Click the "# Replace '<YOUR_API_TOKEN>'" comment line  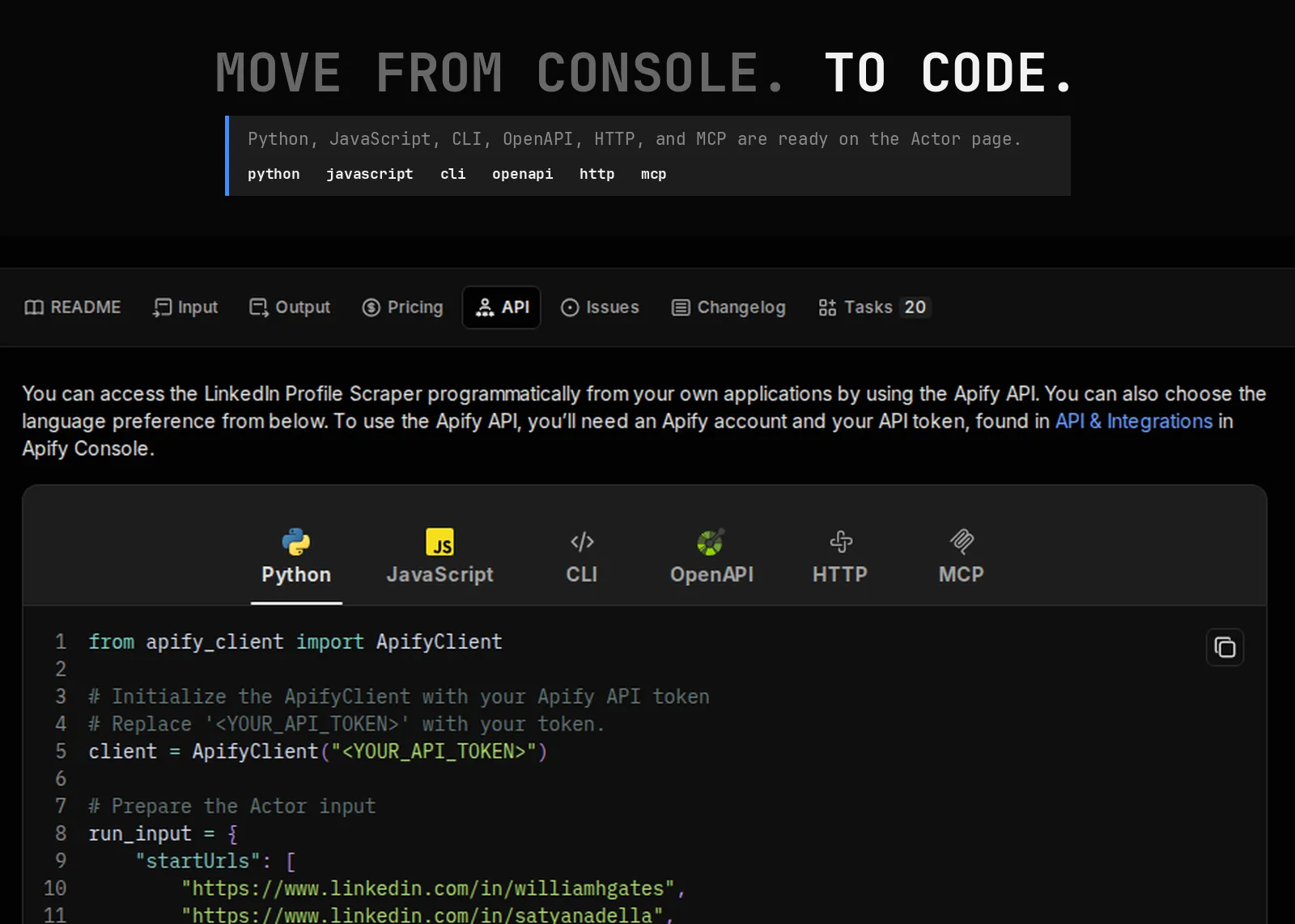[x=346, y=724]
